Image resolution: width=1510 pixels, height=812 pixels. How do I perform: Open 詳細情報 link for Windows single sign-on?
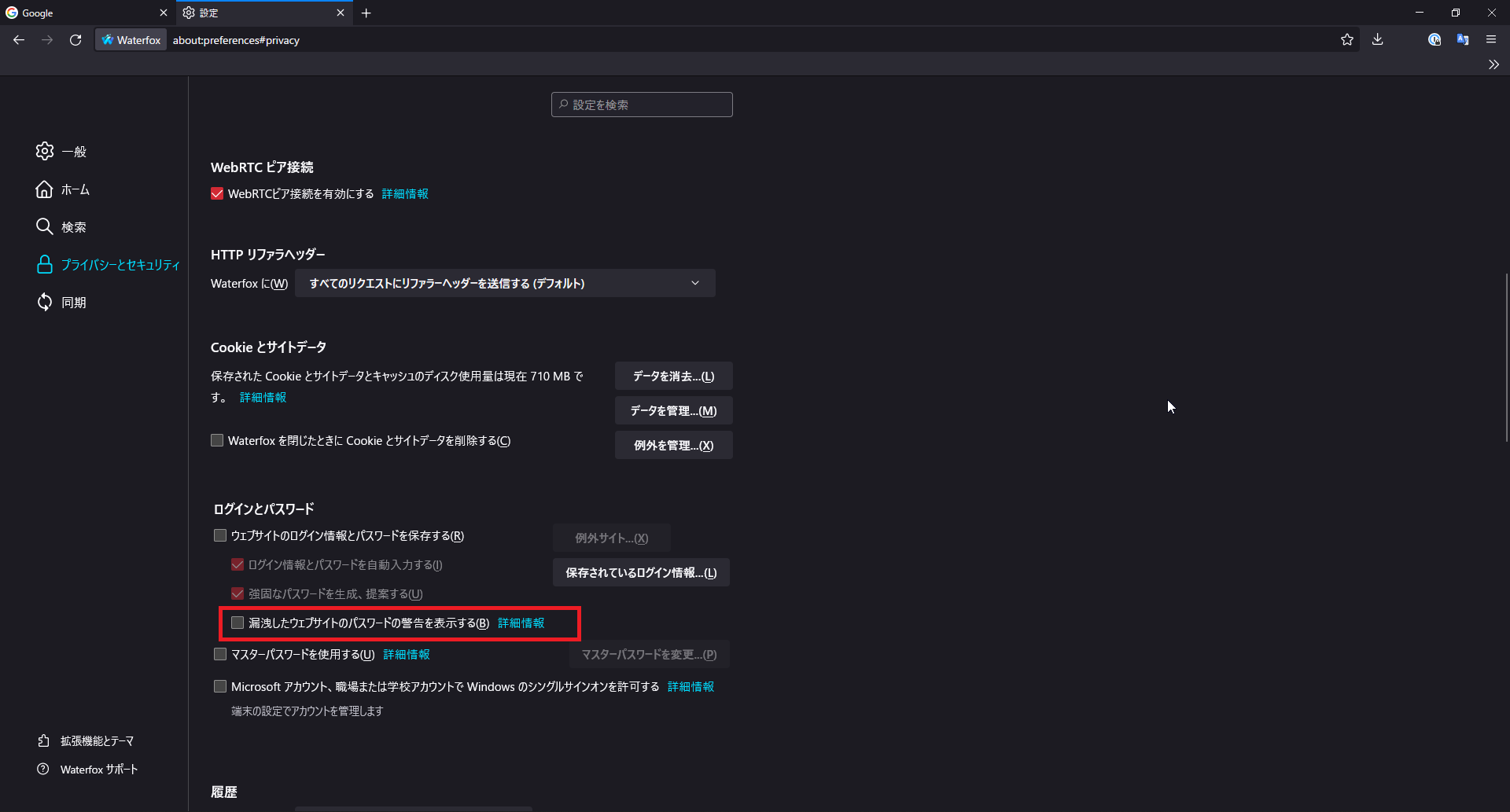tap(691, 687)
